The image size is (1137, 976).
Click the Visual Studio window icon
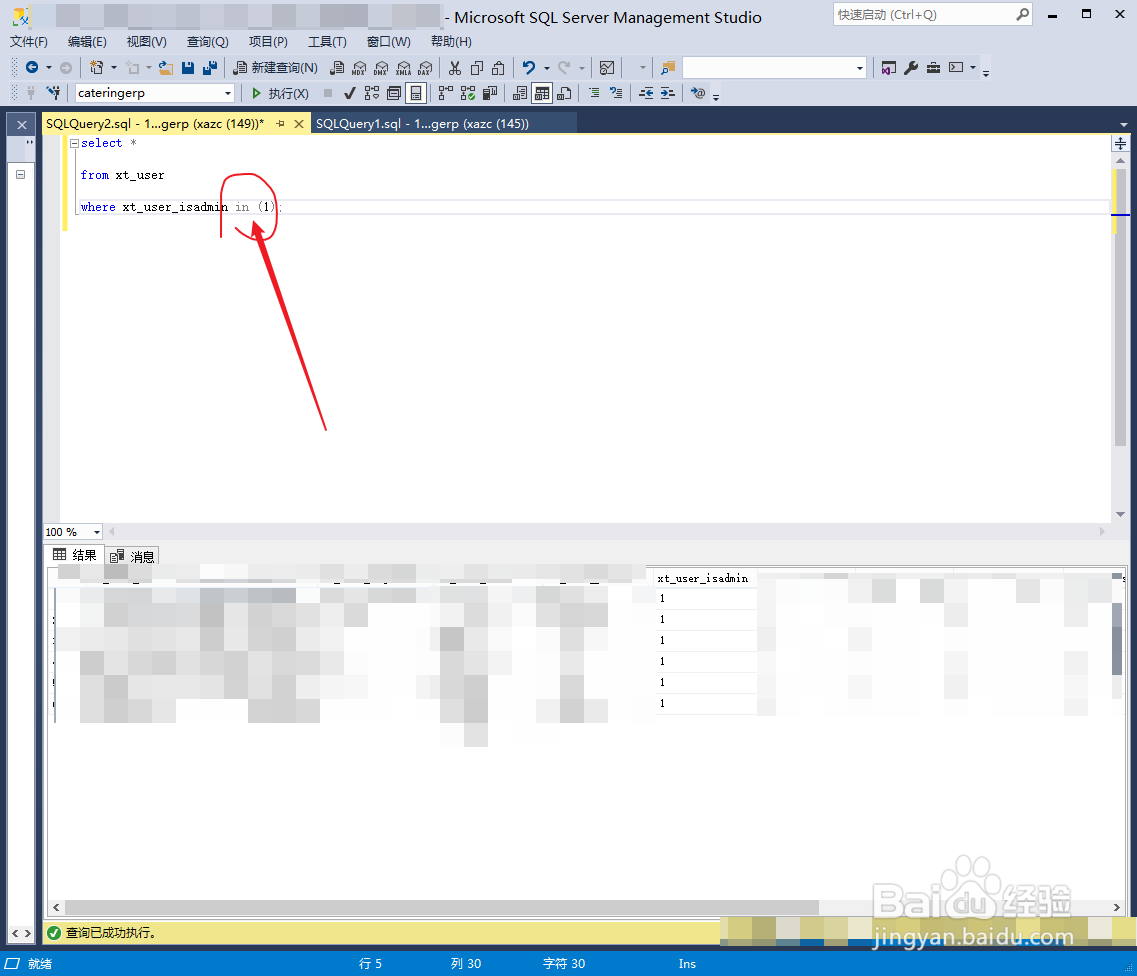888,67
